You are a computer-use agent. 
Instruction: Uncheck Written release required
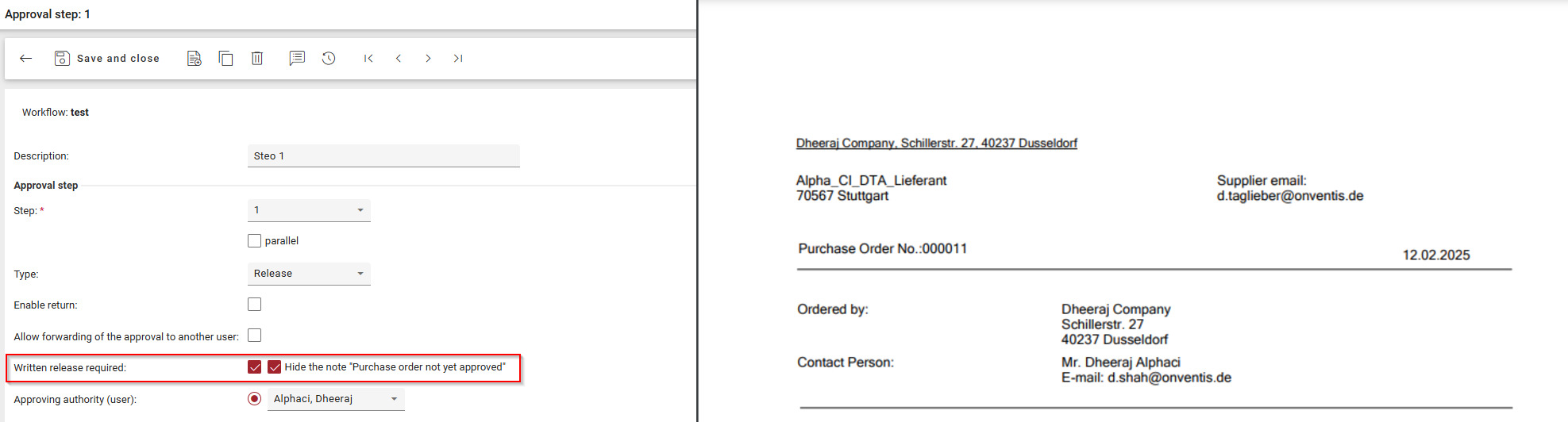(x=255, y=366)
